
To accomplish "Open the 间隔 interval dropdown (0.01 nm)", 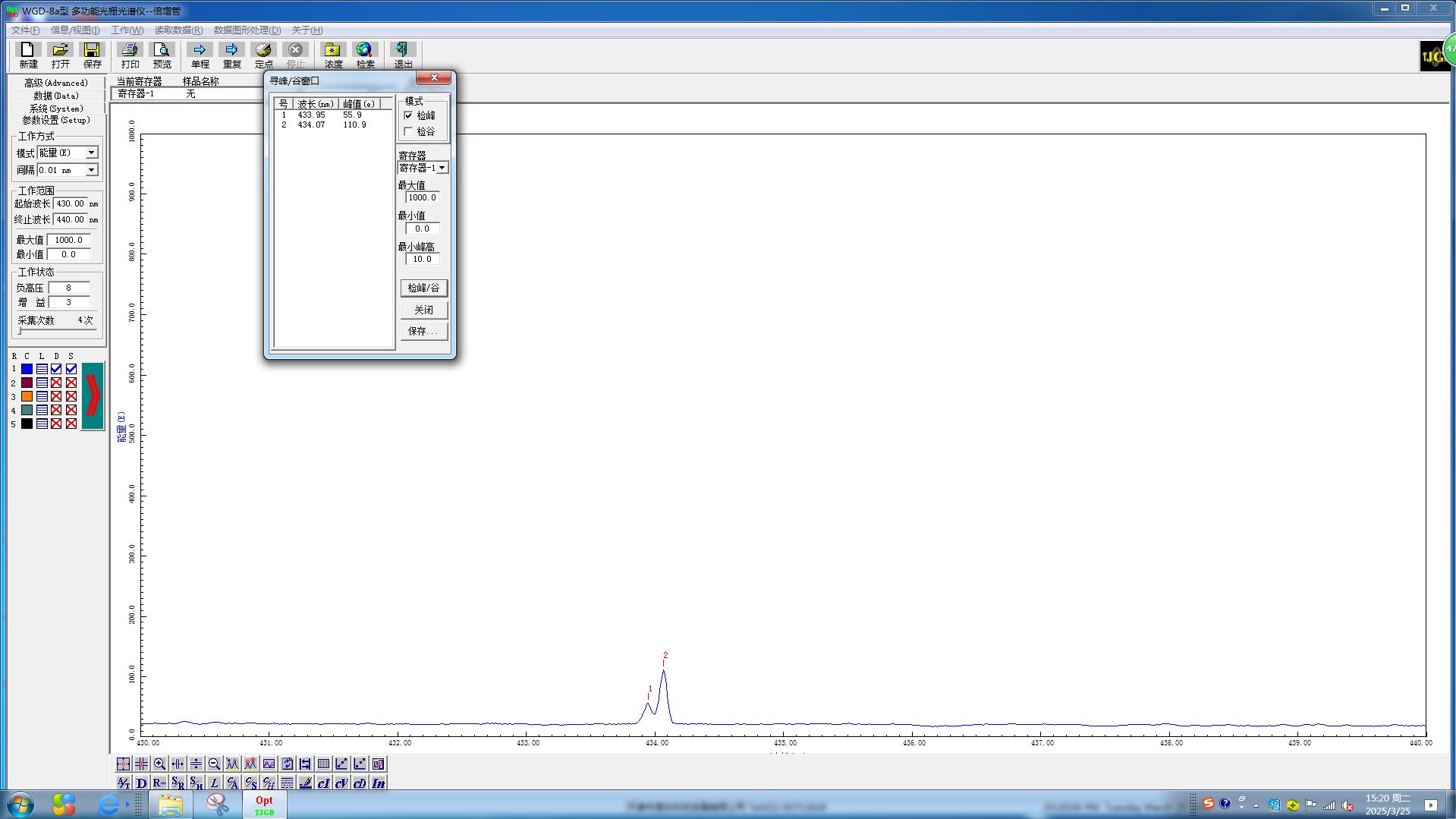I will pyautogui.click(x=91, y=170).
